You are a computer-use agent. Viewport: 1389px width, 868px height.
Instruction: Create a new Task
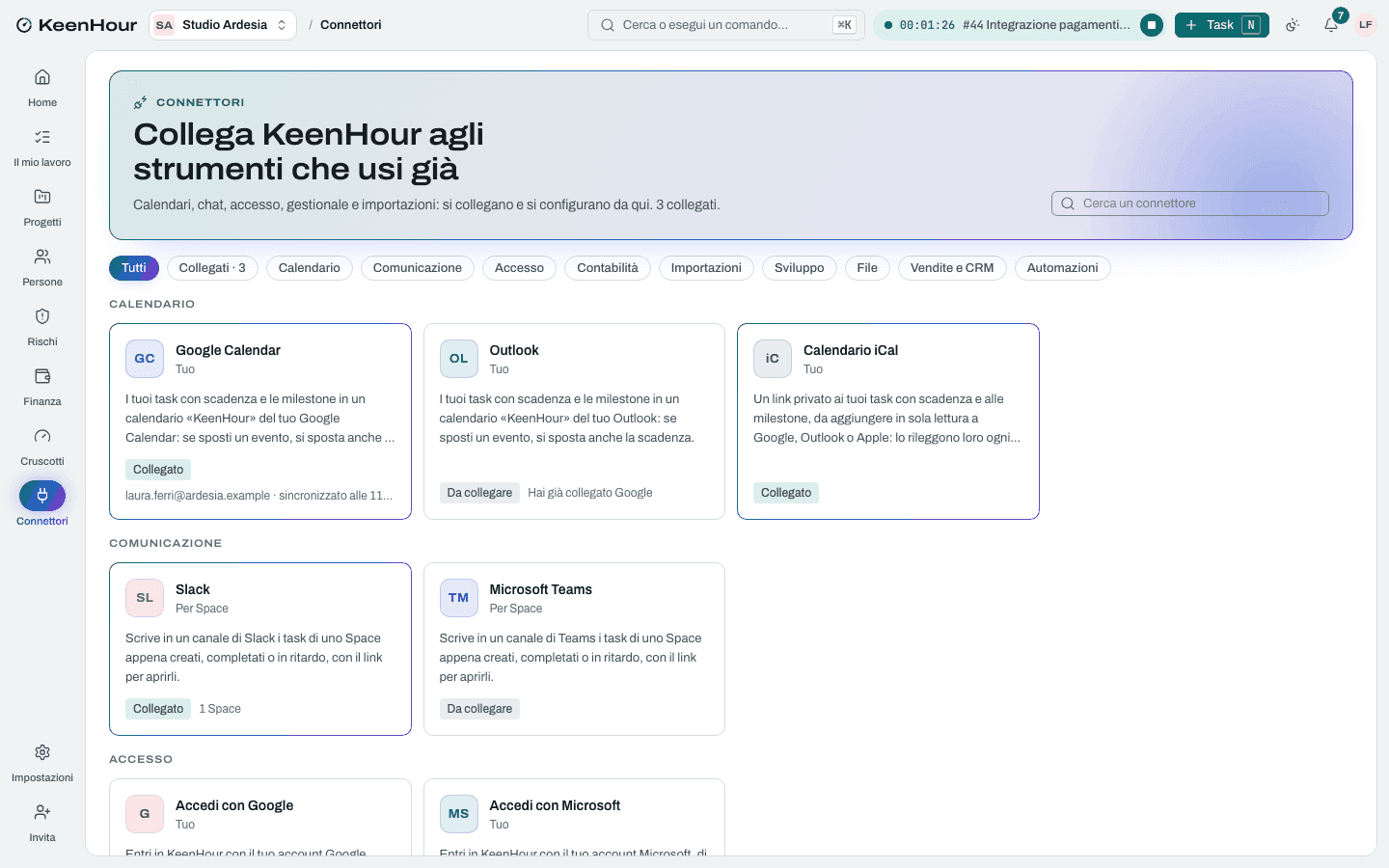(1222, 25)
